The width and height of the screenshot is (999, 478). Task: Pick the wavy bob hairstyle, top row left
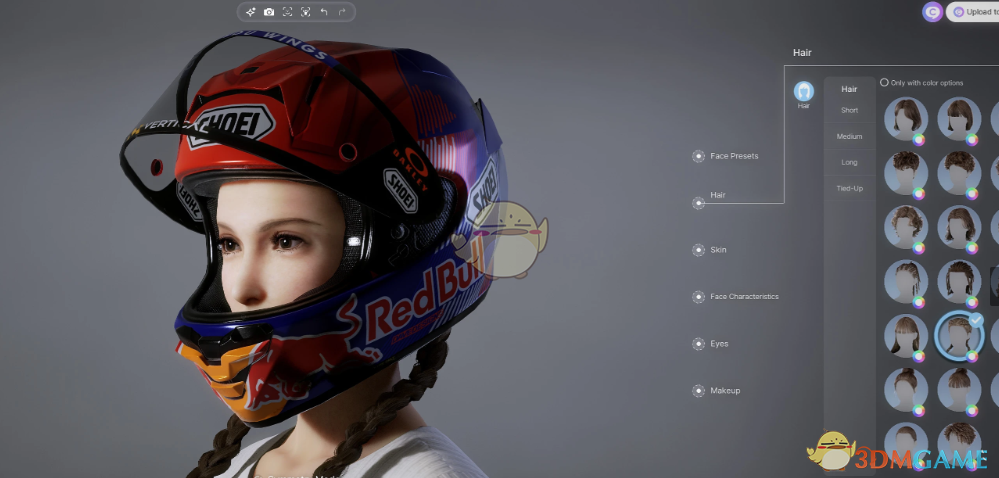905,119
